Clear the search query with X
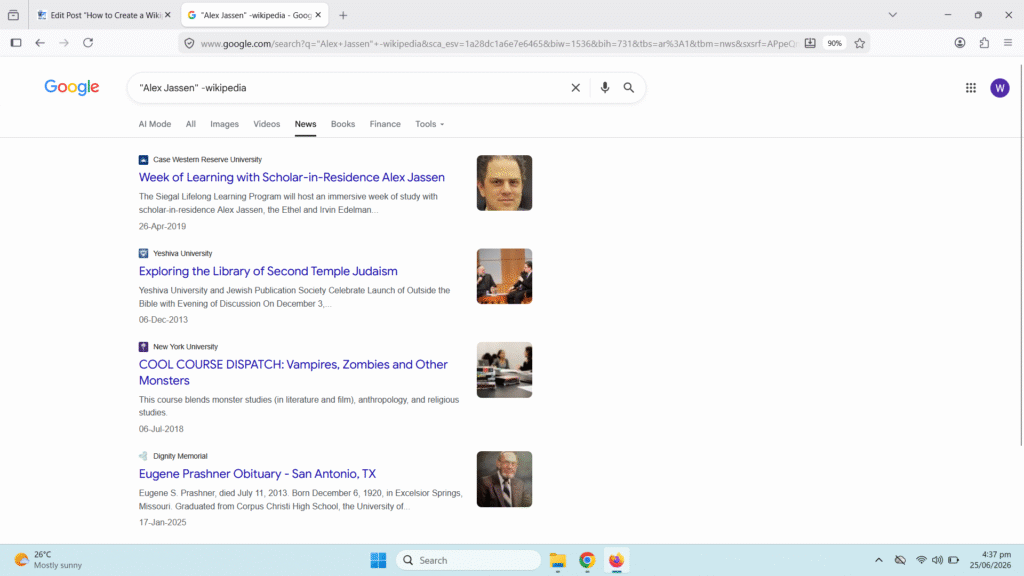 (575, 88)
